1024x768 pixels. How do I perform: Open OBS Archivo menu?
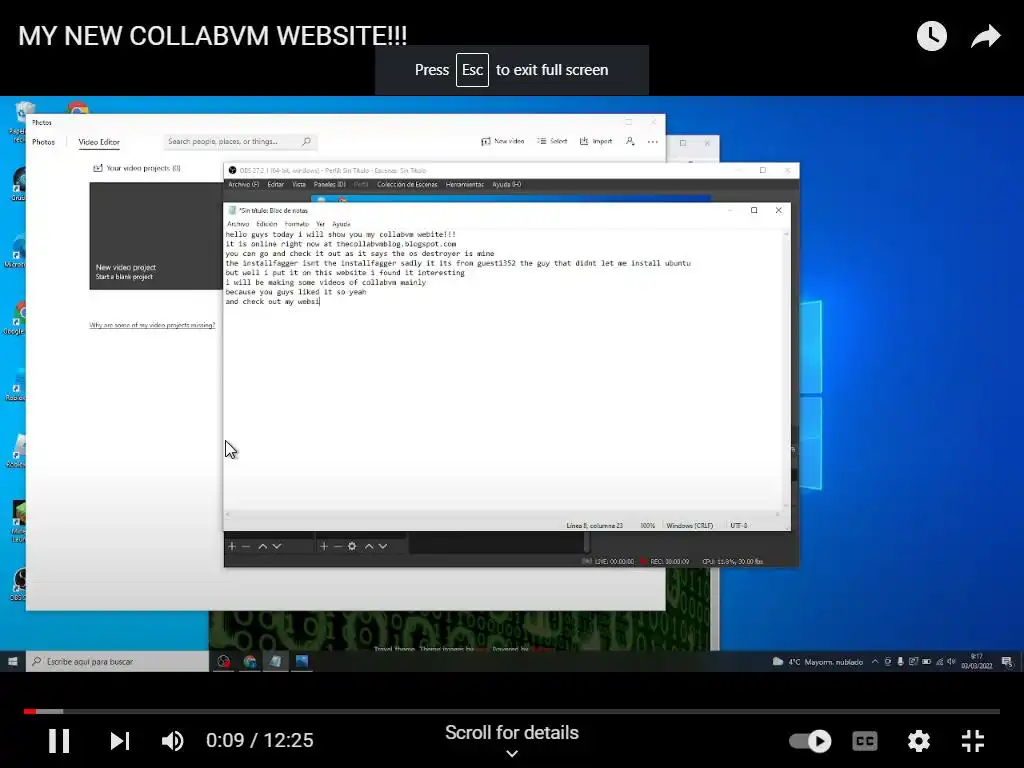(x=243, y=185)
